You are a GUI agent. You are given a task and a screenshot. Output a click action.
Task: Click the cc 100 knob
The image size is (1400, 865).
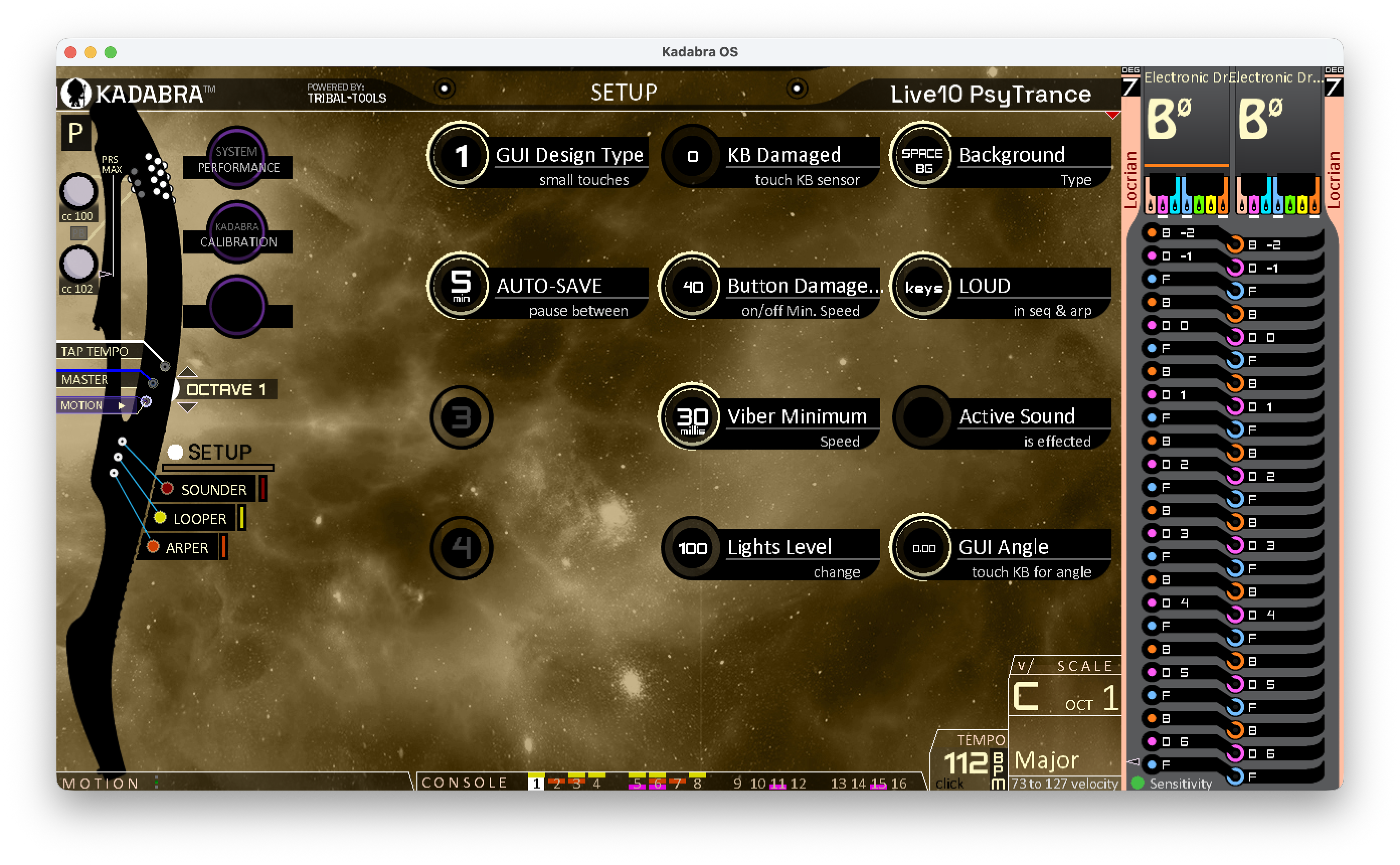click(78, 191)
